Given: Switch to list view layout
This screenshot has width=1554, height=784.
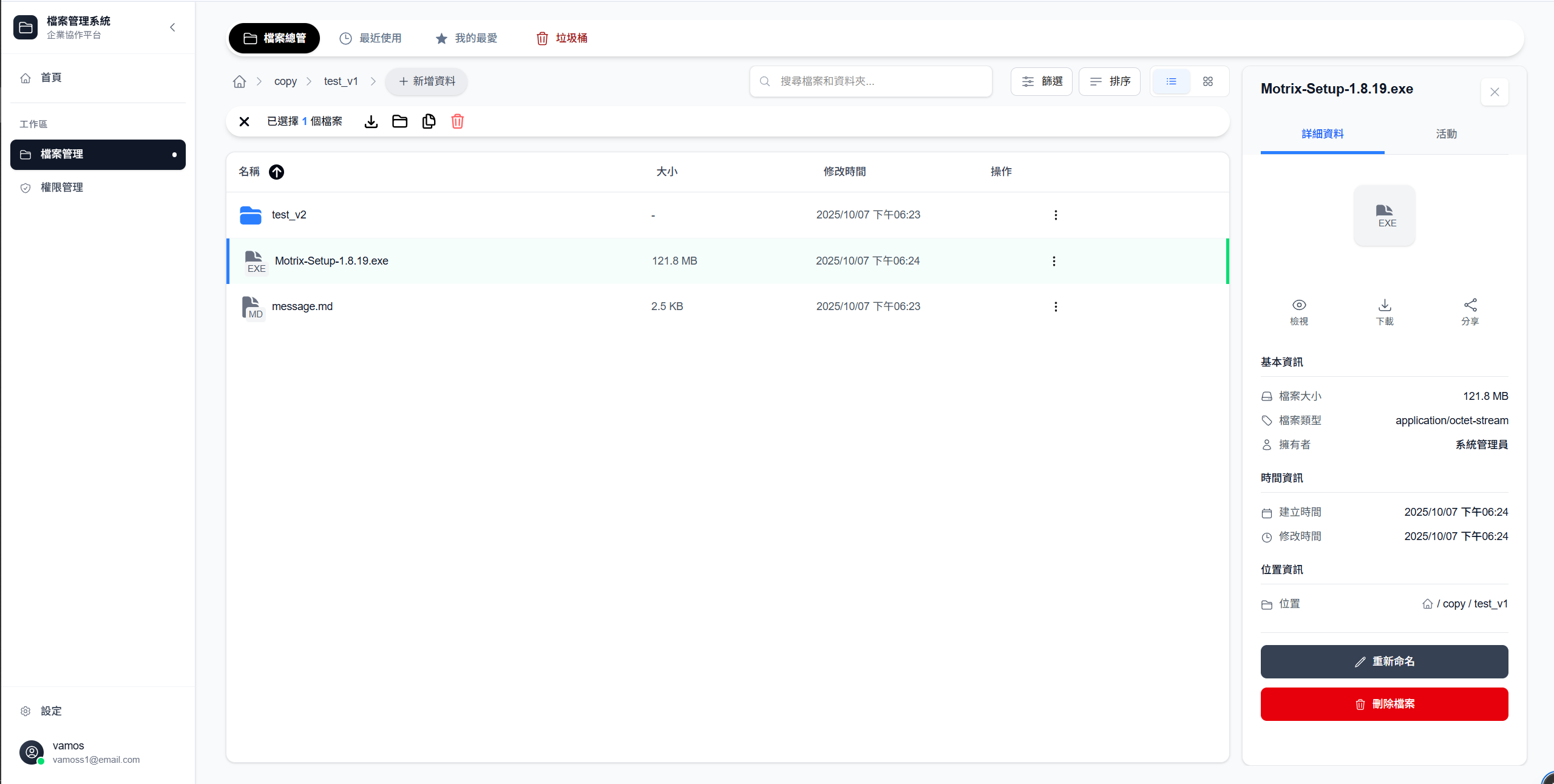Looking at the screenshot, I should (x=1171, y=81).
